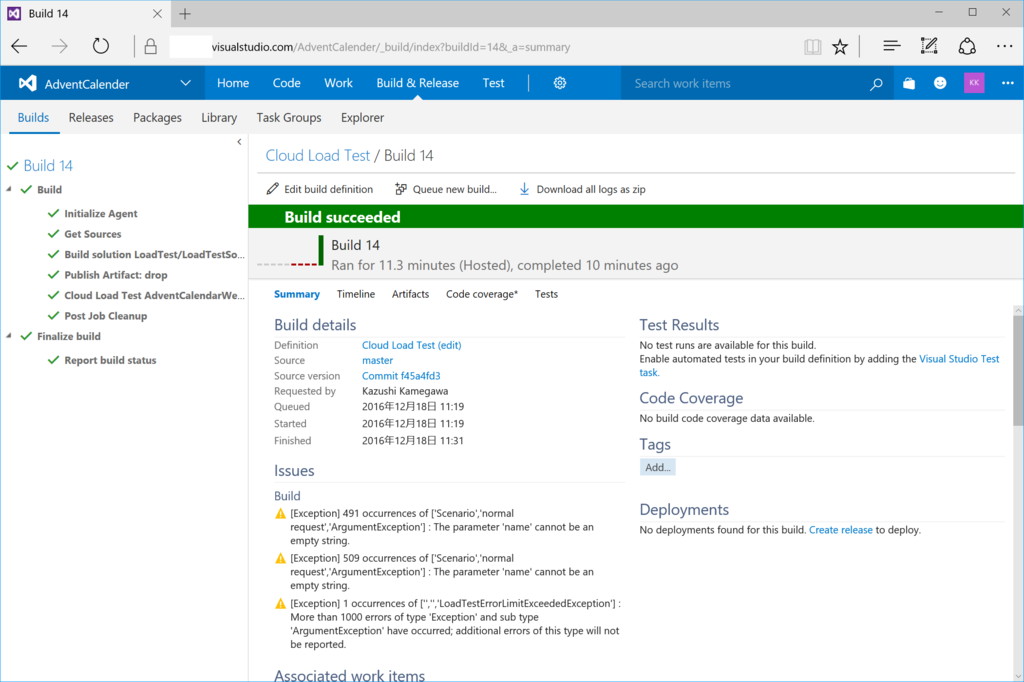Screen dimensions: 1024x682
Task: Switch to the Artifacts tab
Action: pyautogui.click(x=410, y=294)
